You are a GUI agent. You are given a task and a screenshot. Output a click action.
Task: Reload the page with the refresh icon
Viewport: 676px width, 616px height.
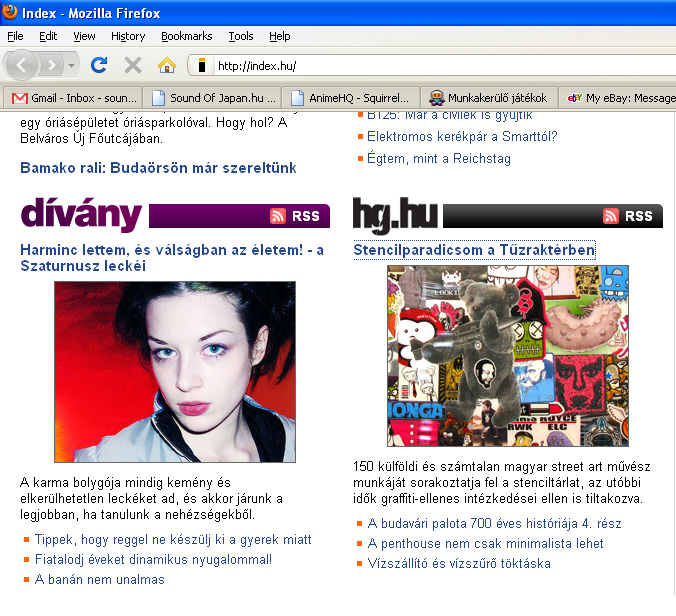(99, 65)
